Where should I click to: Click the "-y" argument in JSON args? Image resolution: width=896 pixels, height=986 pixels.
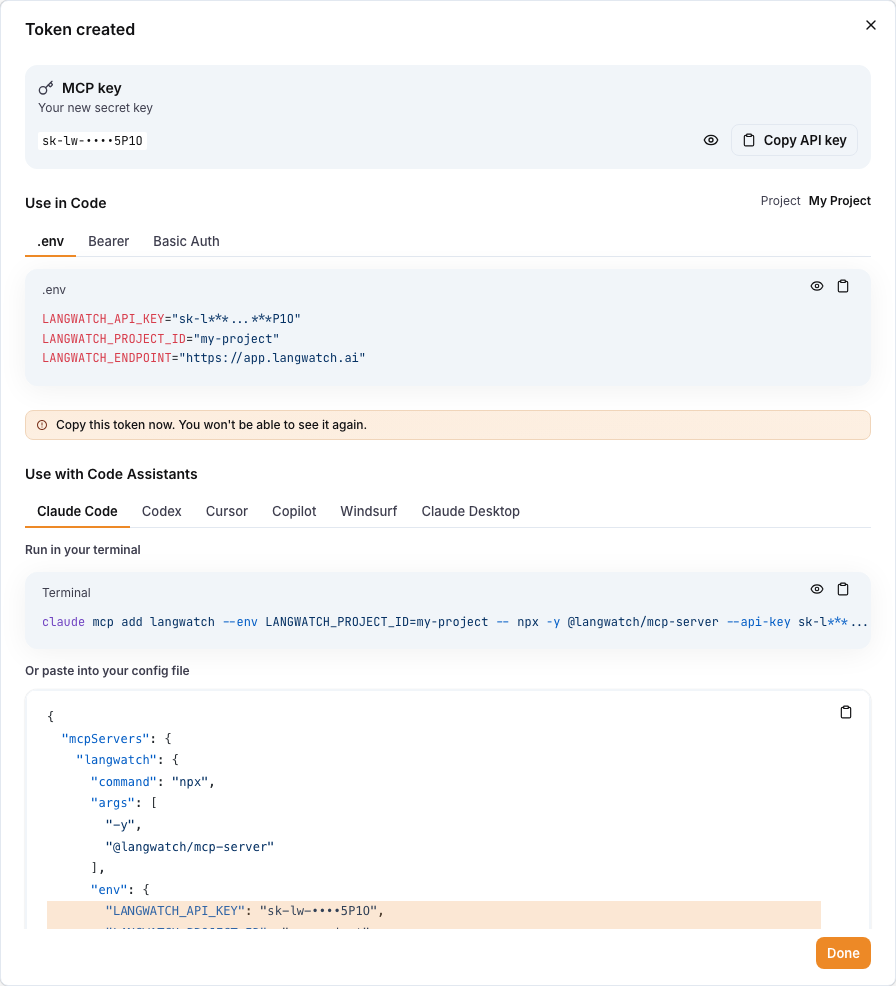(x=123, y=824)
